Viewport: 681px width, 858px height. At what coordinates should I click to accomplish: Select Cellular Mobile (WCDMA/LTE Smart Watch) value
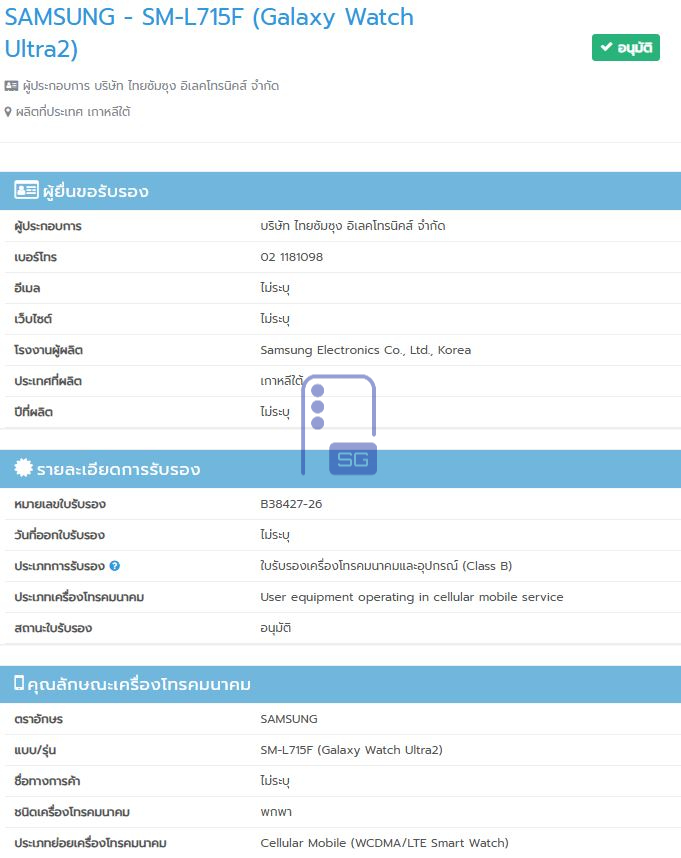(x=385, y=843)
